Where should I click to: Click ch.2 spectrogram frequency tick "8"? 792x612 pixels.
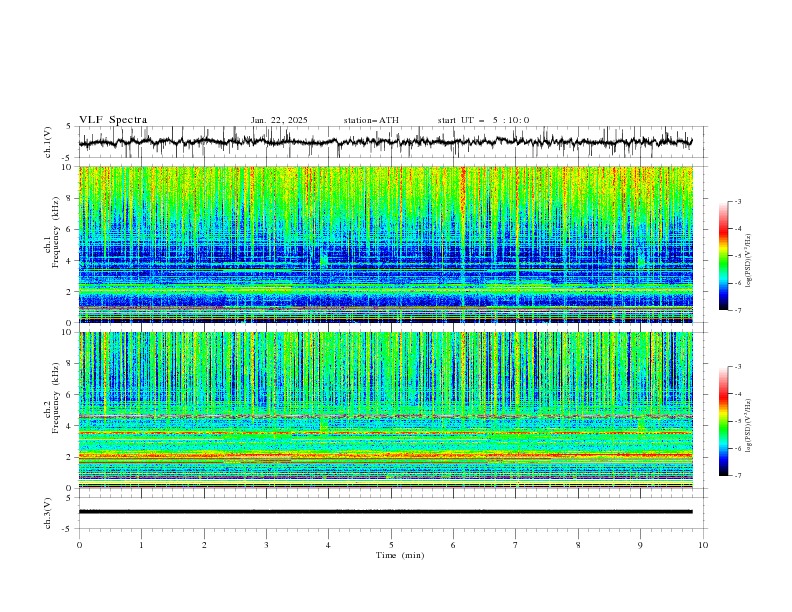coord(70,364)
